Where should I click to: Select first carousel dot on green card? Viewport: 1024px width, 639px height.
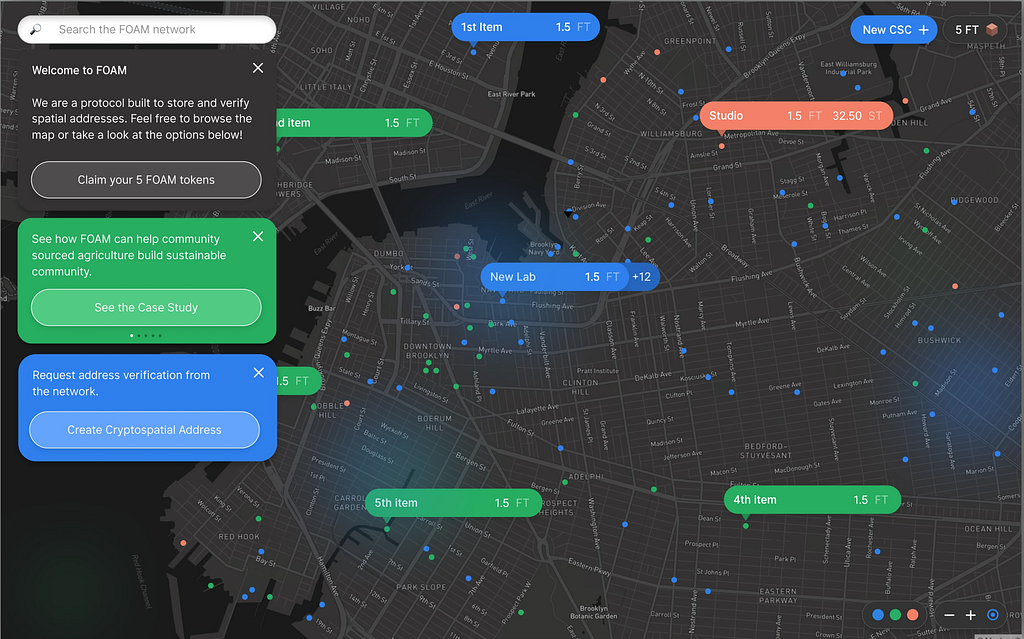(x=131, y=336)
